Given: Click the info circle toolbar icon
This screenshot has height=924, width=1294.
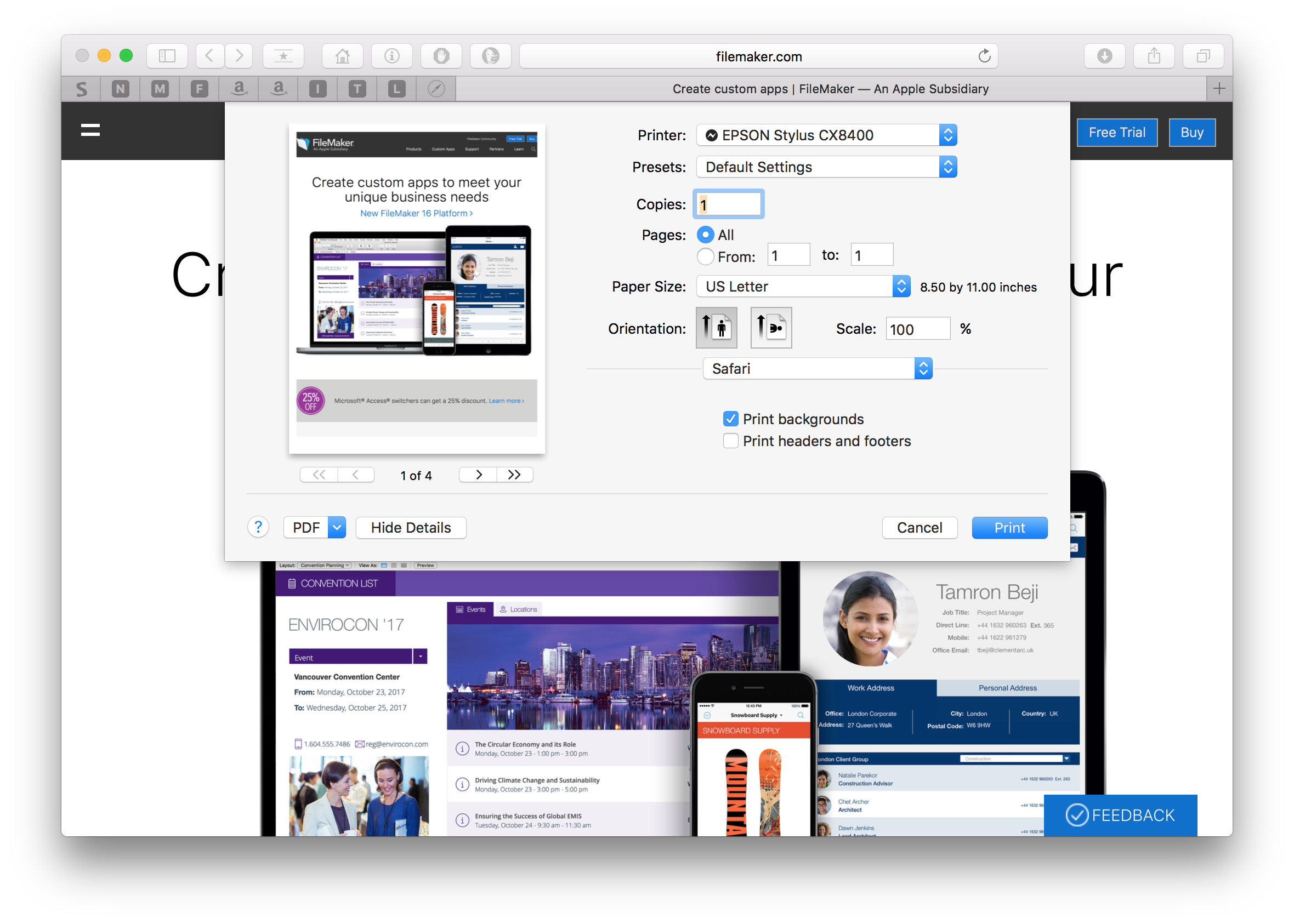Looking at the screenshot, I should click(x=391, y=56).
